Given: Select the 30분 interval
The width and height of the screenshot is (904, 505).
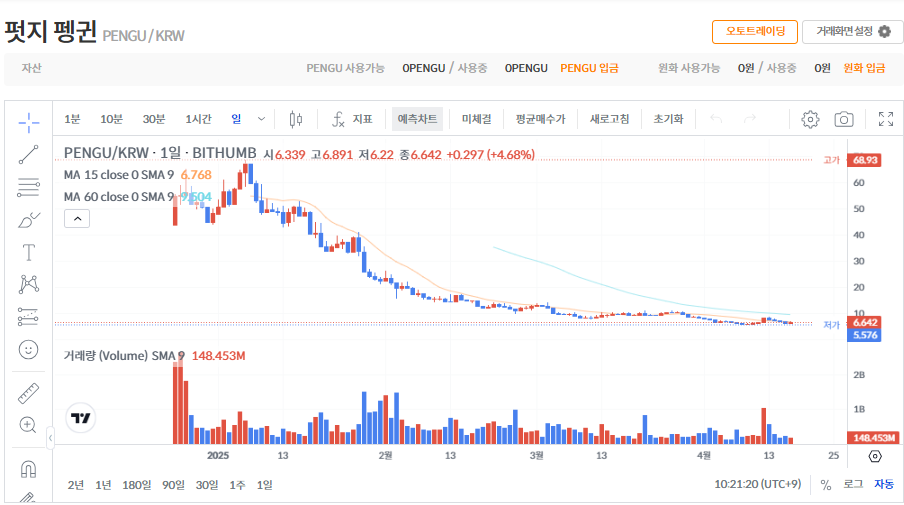Looking at the screenshot, I should (154, 119).
